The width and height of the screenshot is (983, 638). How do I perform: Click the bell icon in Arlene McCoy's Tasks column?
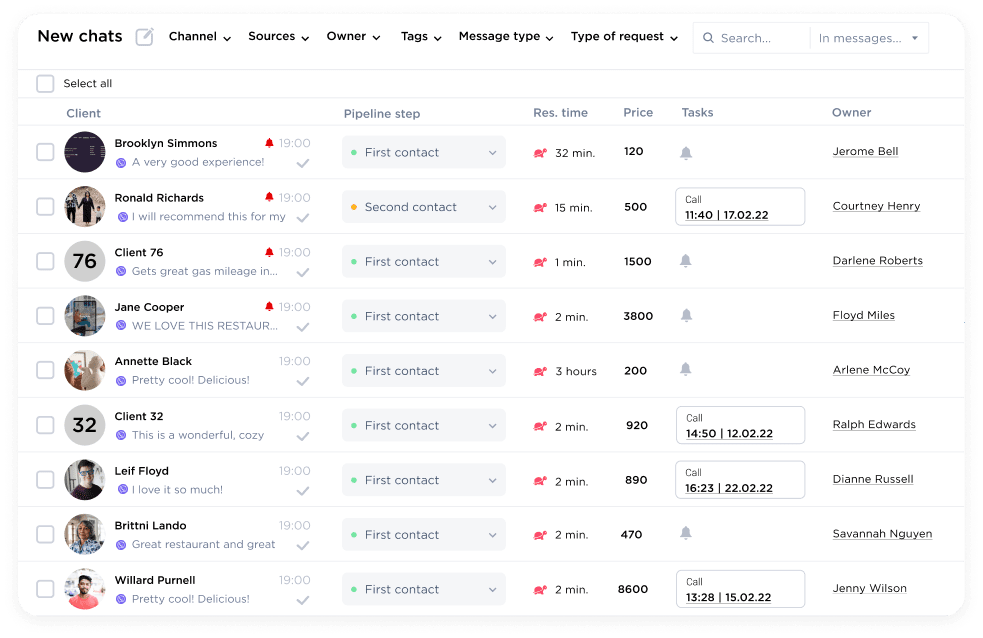[686, 370]
